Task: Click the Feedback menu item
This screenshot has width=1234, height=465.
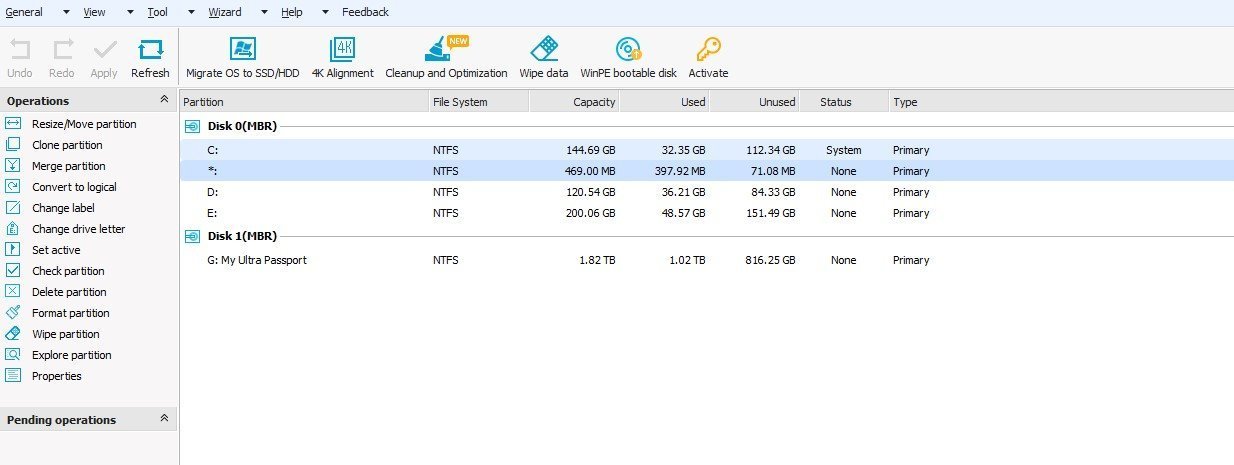Action: pos(366,12)
